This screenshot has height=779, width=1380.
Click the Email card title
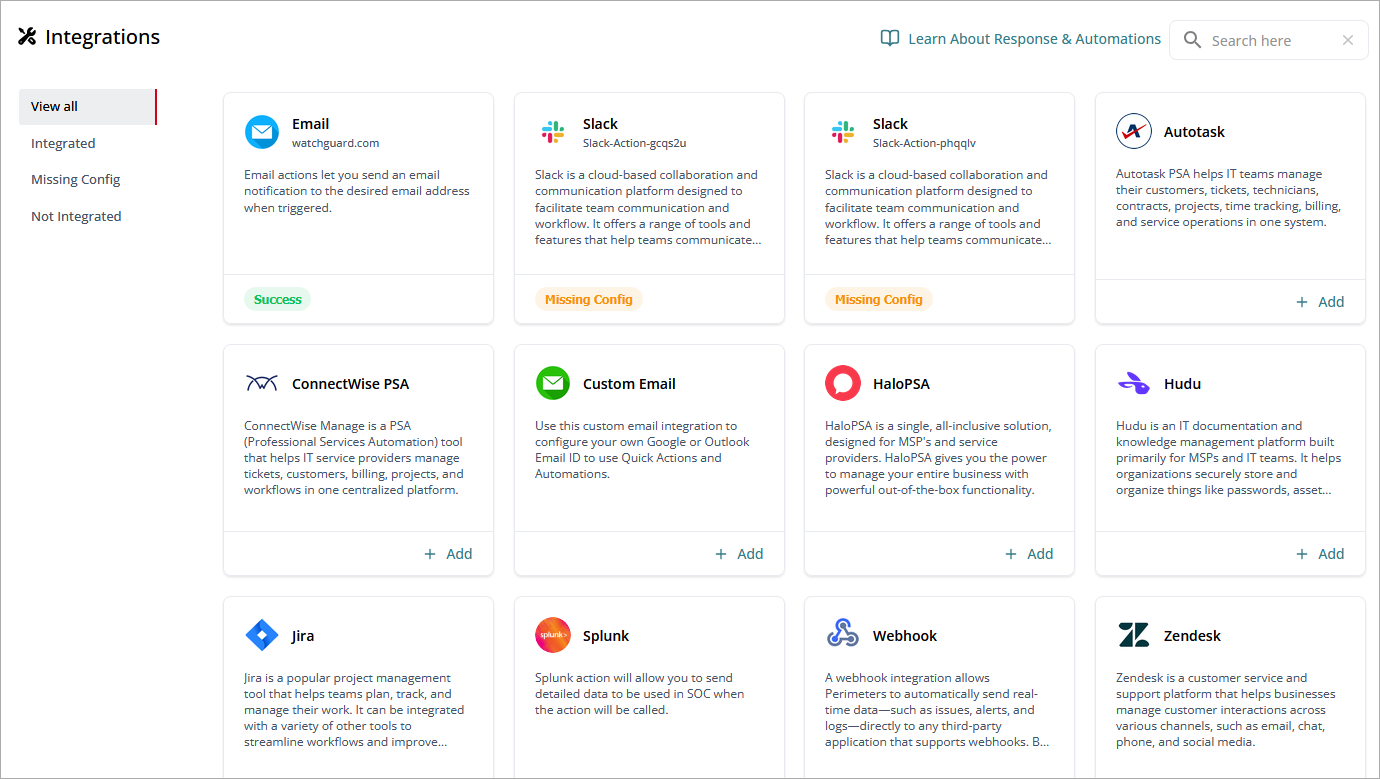(310, 124)
